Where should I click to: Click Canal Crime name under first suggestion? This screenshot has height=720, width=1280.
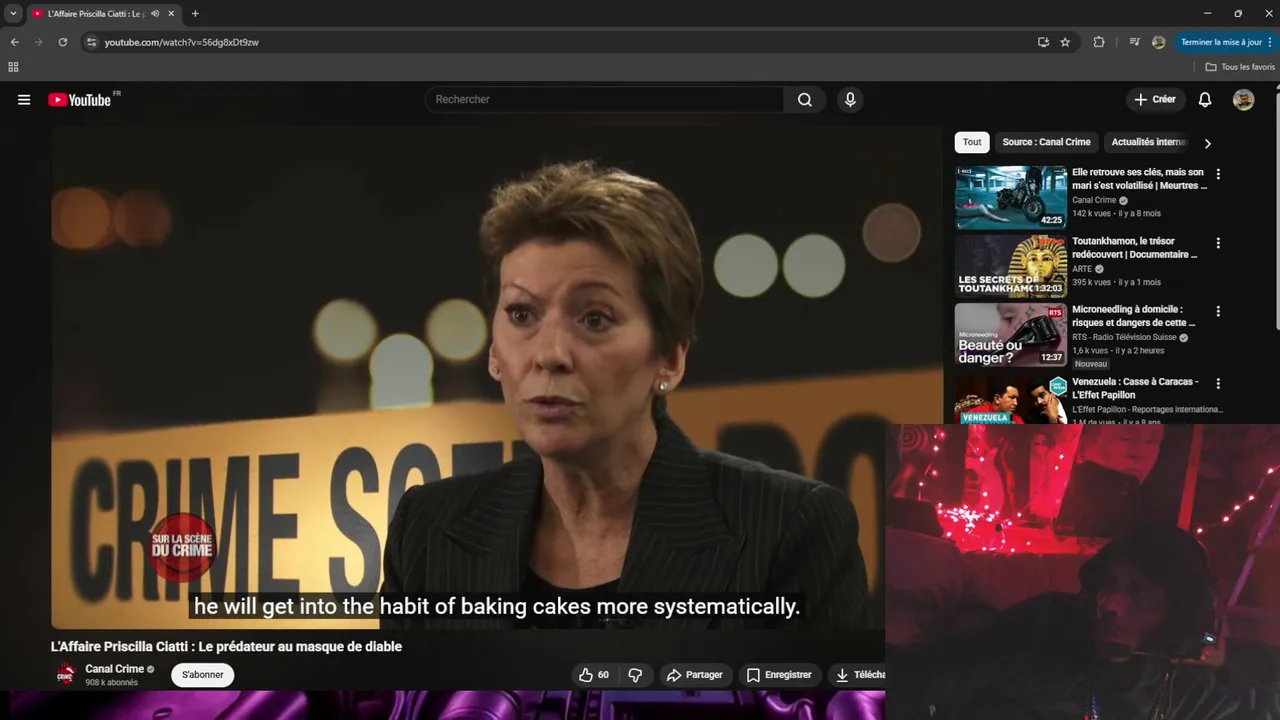(x=1094, y=200)
